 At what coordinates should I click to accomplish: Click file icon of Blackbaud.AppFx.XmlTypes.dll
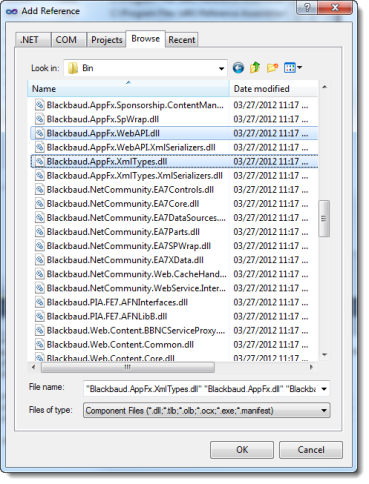(40, 161)
